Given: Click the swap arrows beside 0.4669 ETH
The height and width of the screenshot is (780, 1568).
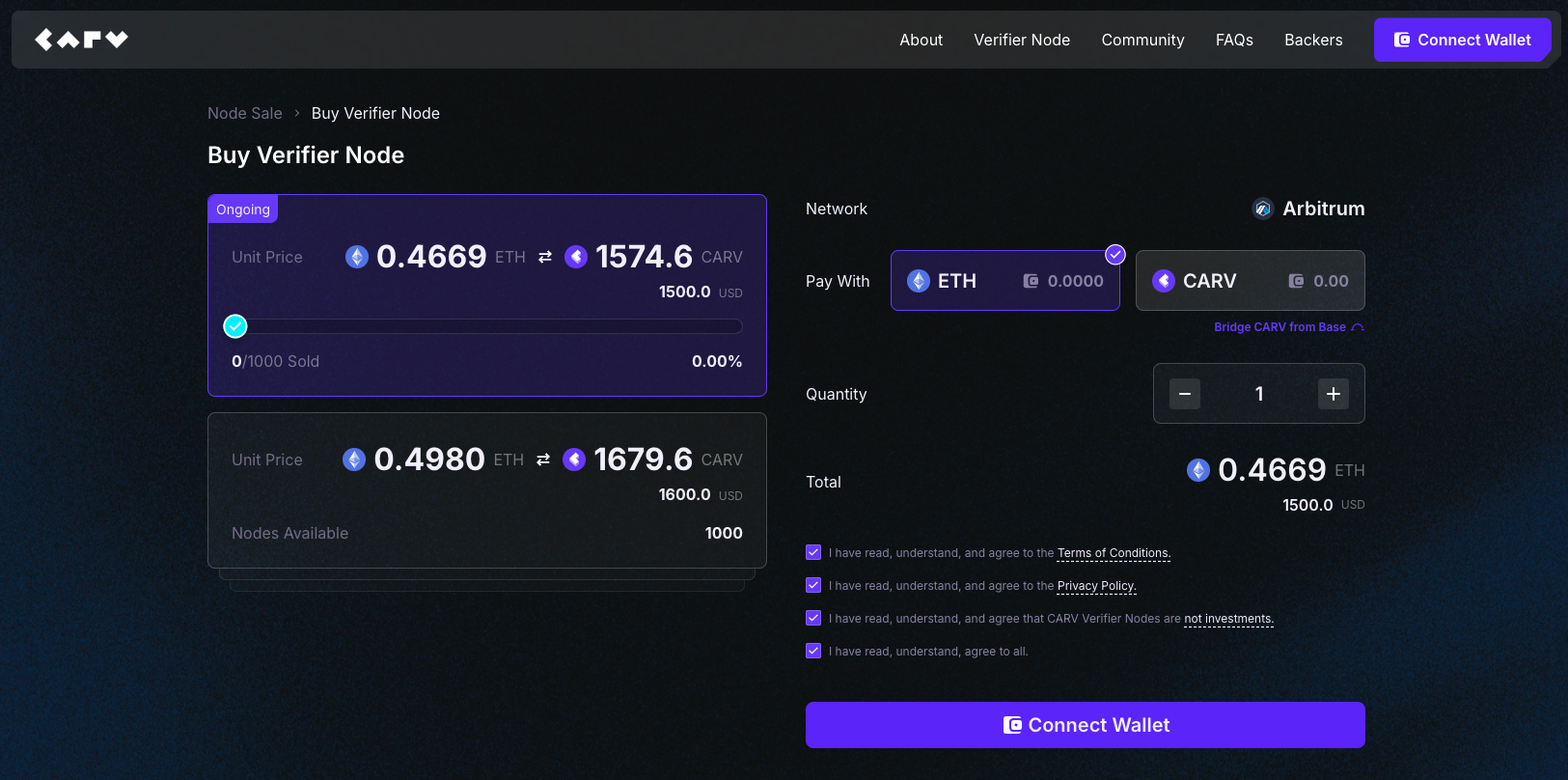Looking at the screenshot, I should click(x=545, y=257).
